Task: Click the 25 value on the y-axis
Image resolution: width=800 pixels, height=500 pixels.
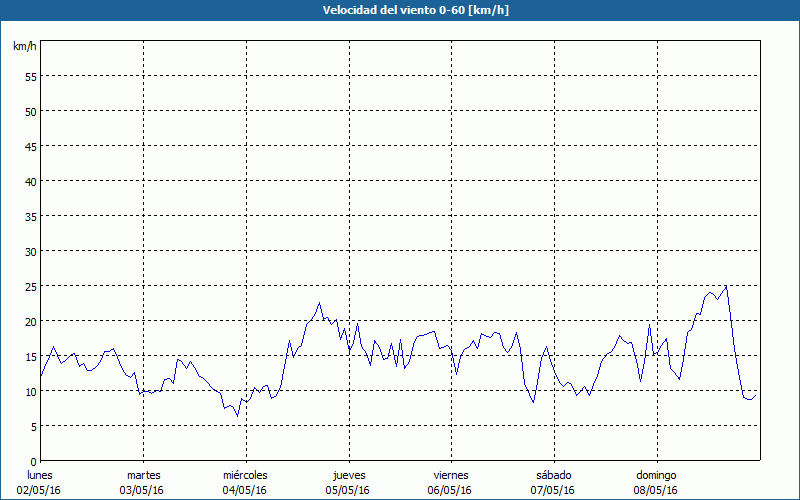Action: (x=30, y=286)
